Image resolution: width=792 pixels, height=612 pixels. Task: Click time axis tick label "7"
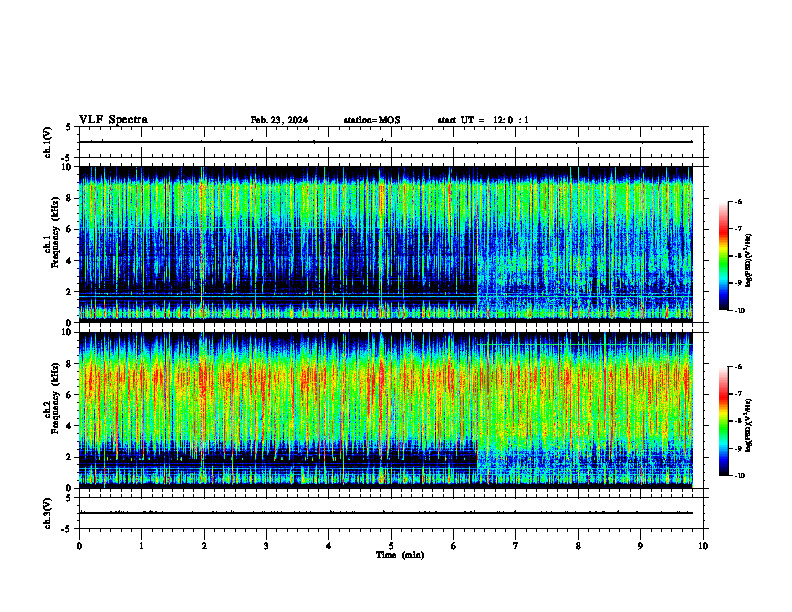(516, 546)
